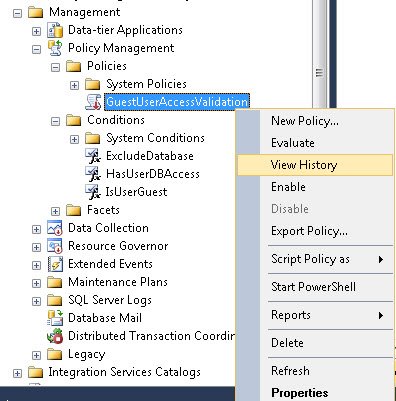The height and width of the screenshot is (401, 396).
Task: Select the IsUserGuest condition label
Action: coord(136,192)
